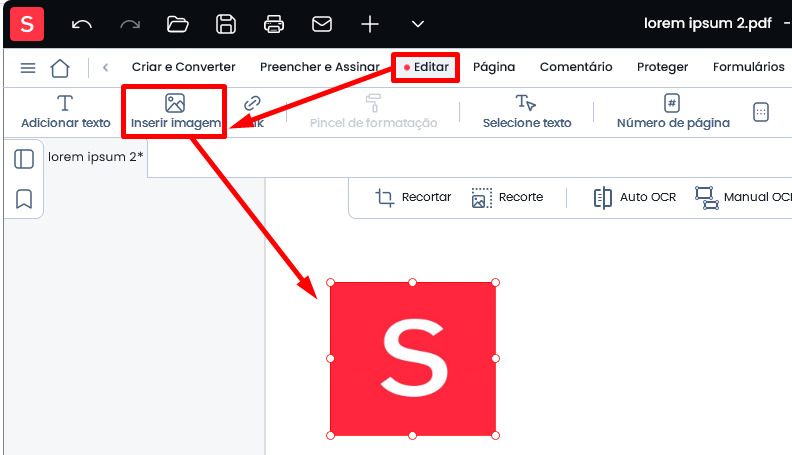The width and height of the screenshot is (792, 455).
Task: Click the Recorte image clipping button
Action: [507, 197]
